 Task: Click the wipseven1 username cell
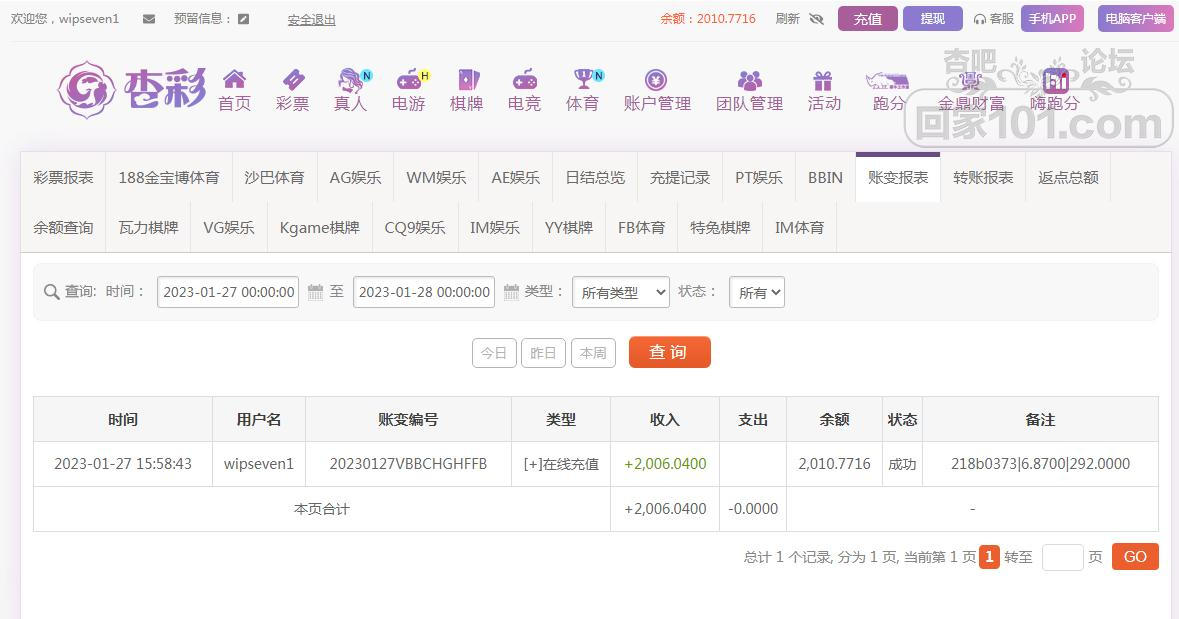259,464
